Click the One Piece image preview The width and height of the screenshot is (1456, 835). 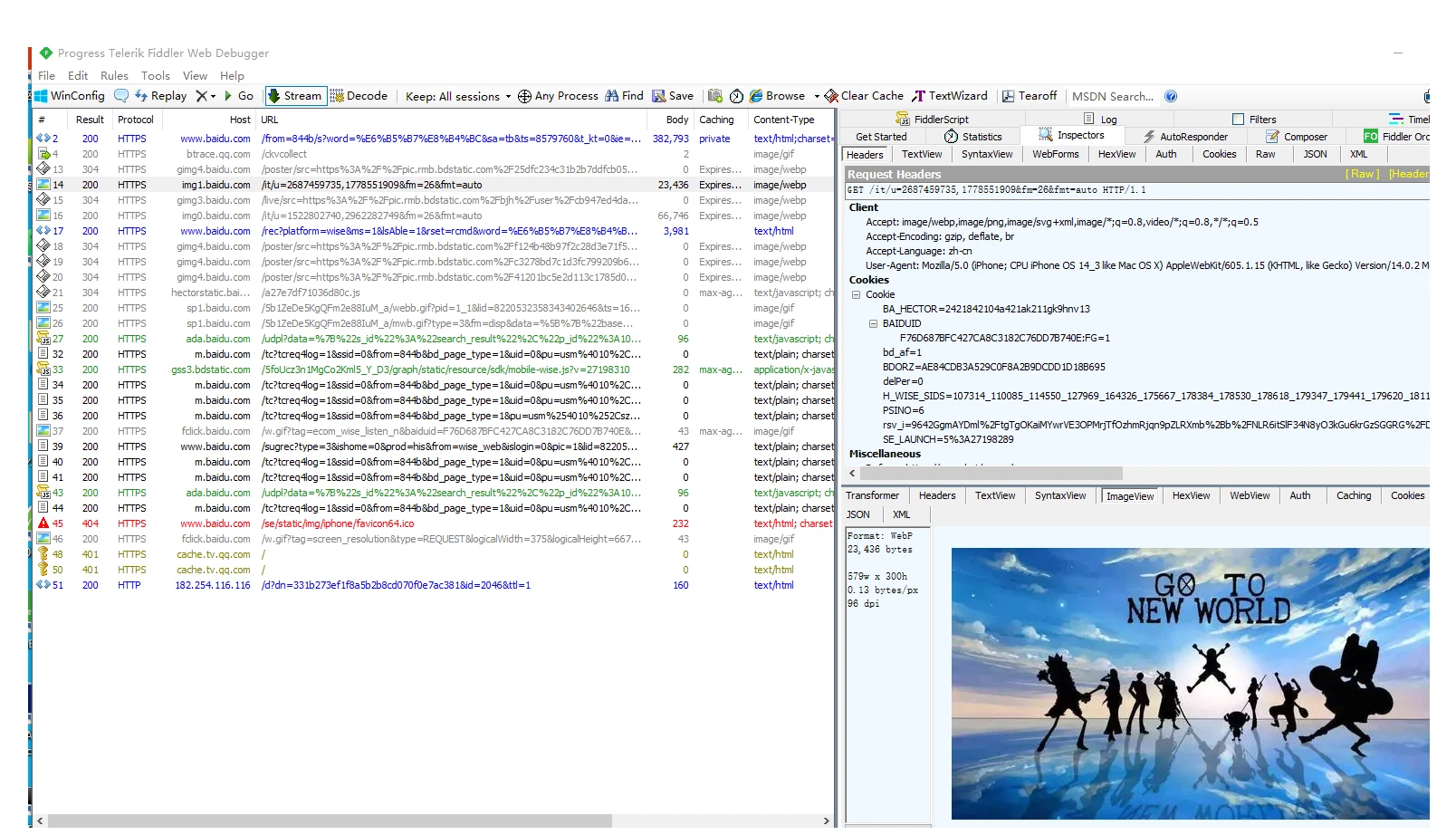(x=1190, y=684)
